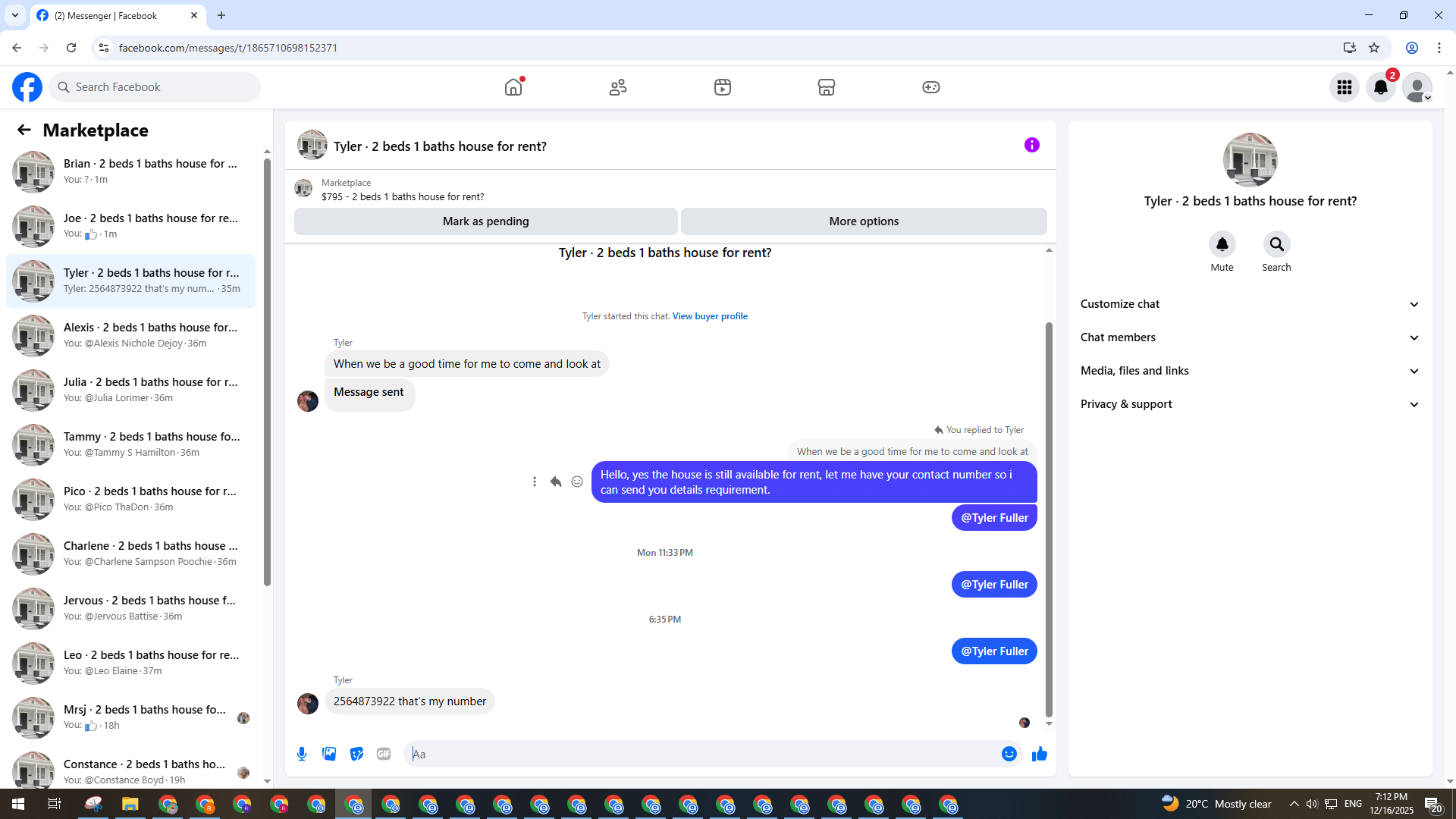
Task: Open the Marketplace storefront icon
Action: pos(827,87)
